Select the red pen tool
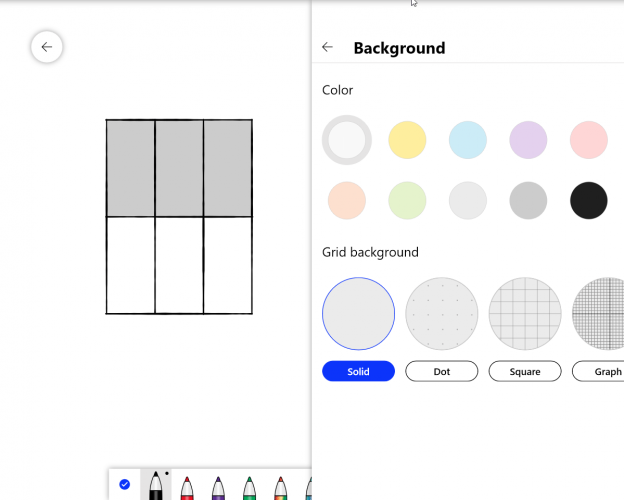 pyautogui.click(x=186, y=487)
